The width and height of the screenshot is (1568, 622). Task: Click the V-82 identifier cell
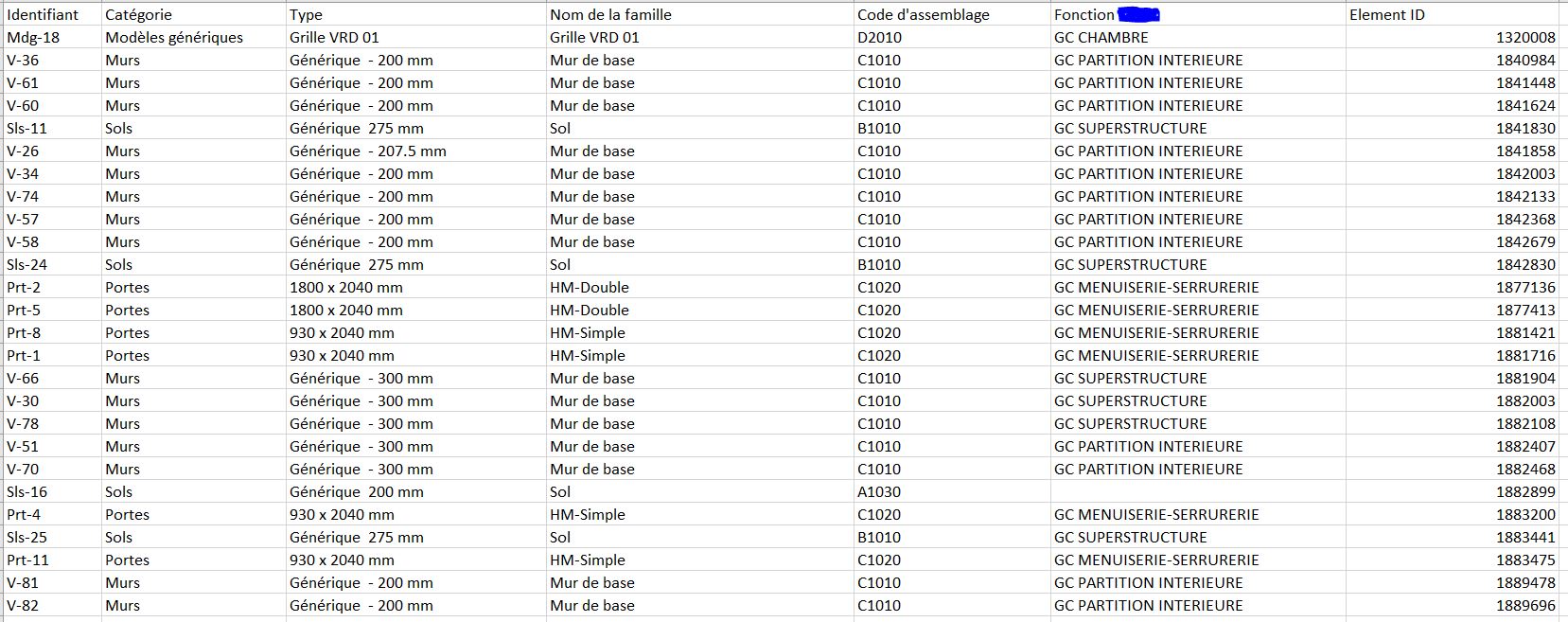[23, 605]
